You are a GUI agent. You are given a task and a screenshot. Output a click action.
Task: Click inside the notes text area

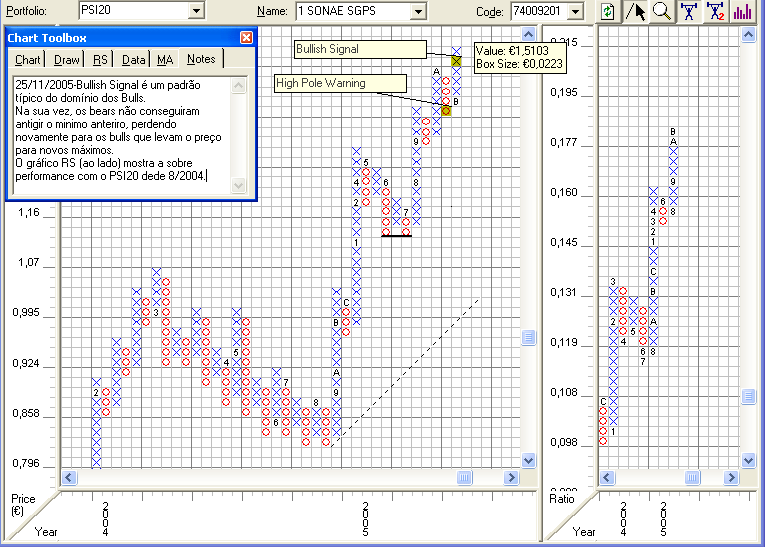tap(120, 135)
